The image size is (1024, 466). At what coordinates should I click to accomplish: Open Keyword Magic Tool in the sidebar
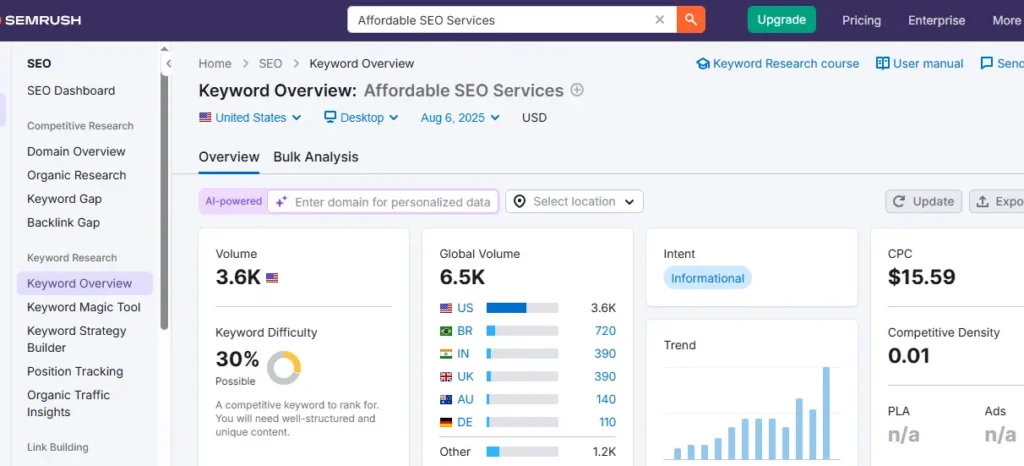click(84, 307)
